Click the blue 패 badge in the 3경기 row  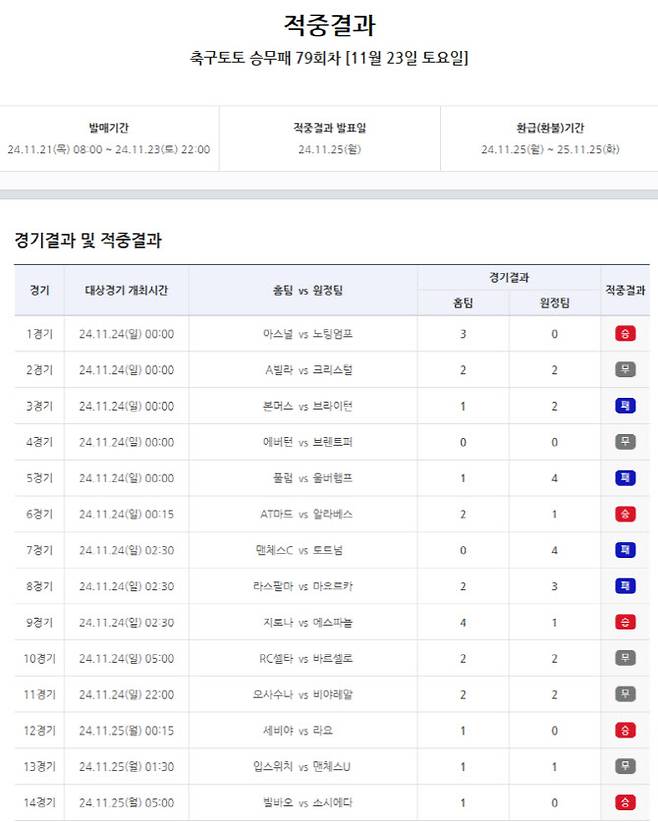625,406
